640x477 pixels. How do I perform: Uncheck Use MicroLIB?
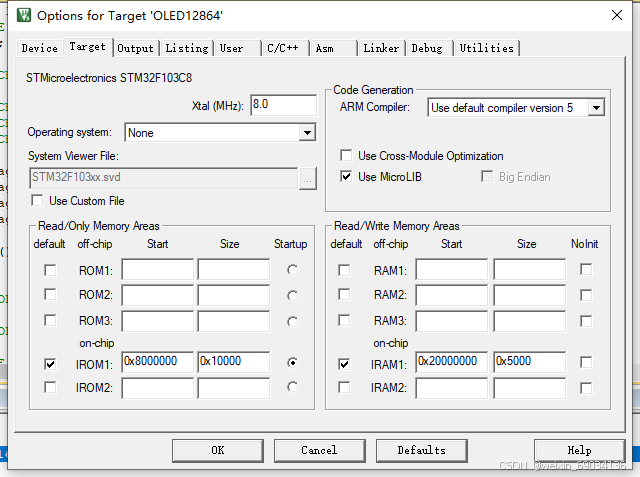[x=346, y=177]
